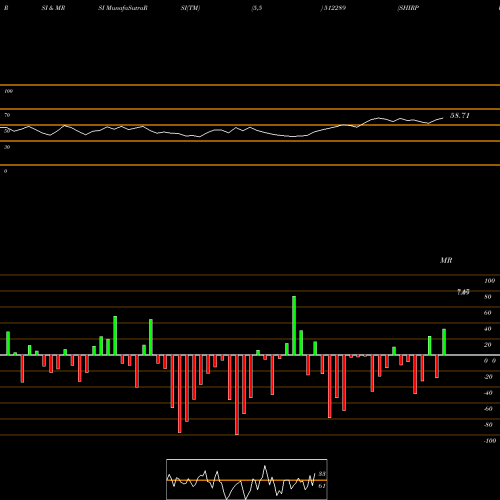Click the '-20' label on the MR axis
Screen dimensions: 500x500
point(488,377)
